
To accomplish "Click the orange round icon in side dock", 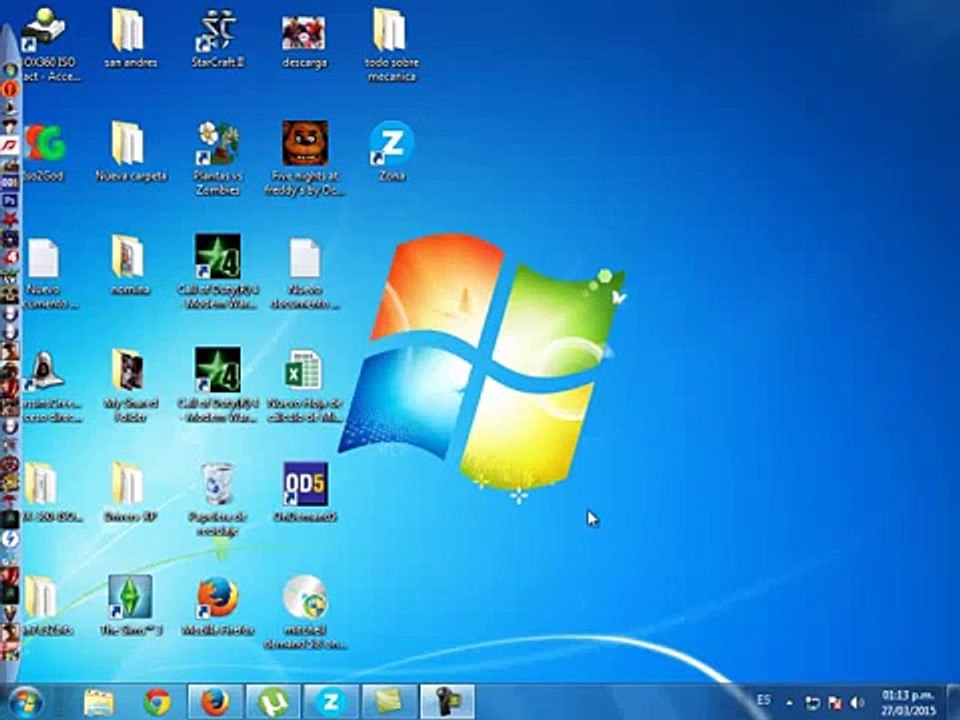I will tap(10, 88).
